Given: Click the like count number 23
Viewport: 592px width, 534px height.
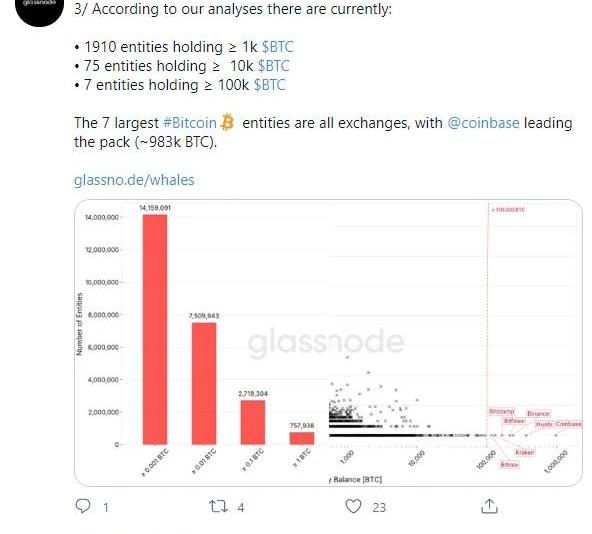Looking at the screenshot, I should 379,507.
